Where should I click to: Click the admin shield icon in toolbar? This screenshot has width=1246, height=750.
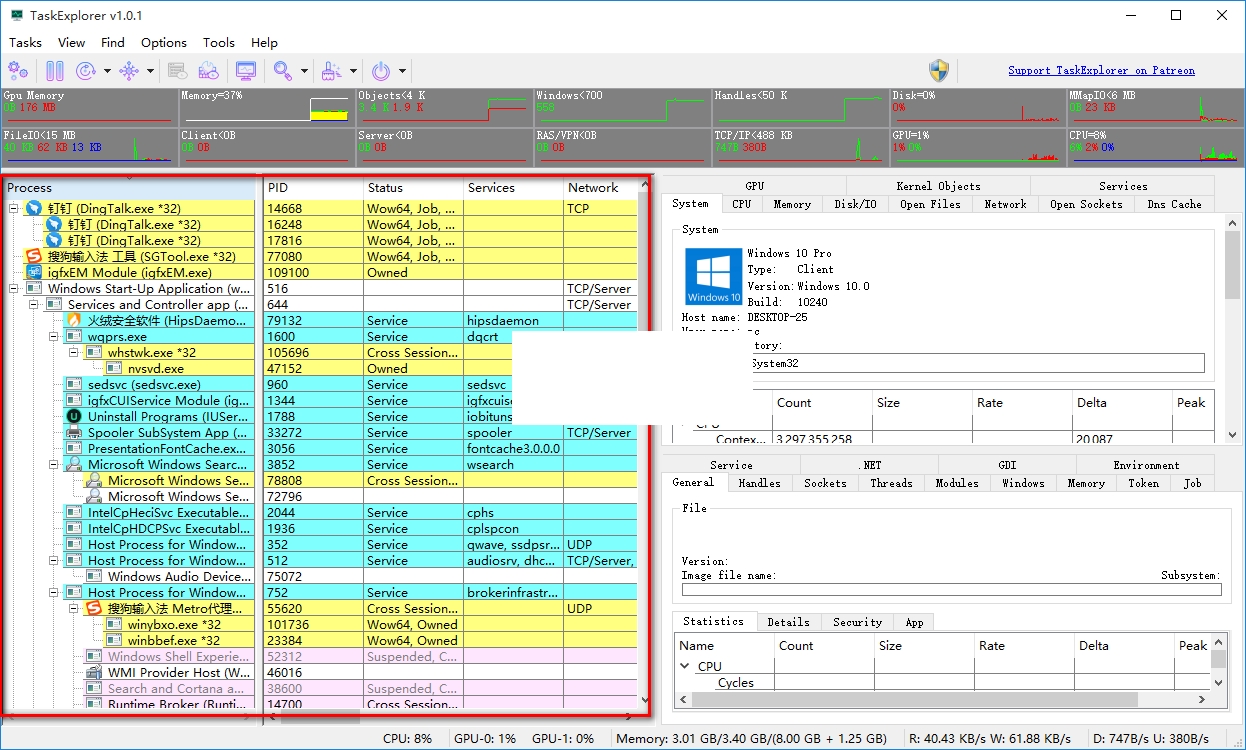(x=938, y=70)
